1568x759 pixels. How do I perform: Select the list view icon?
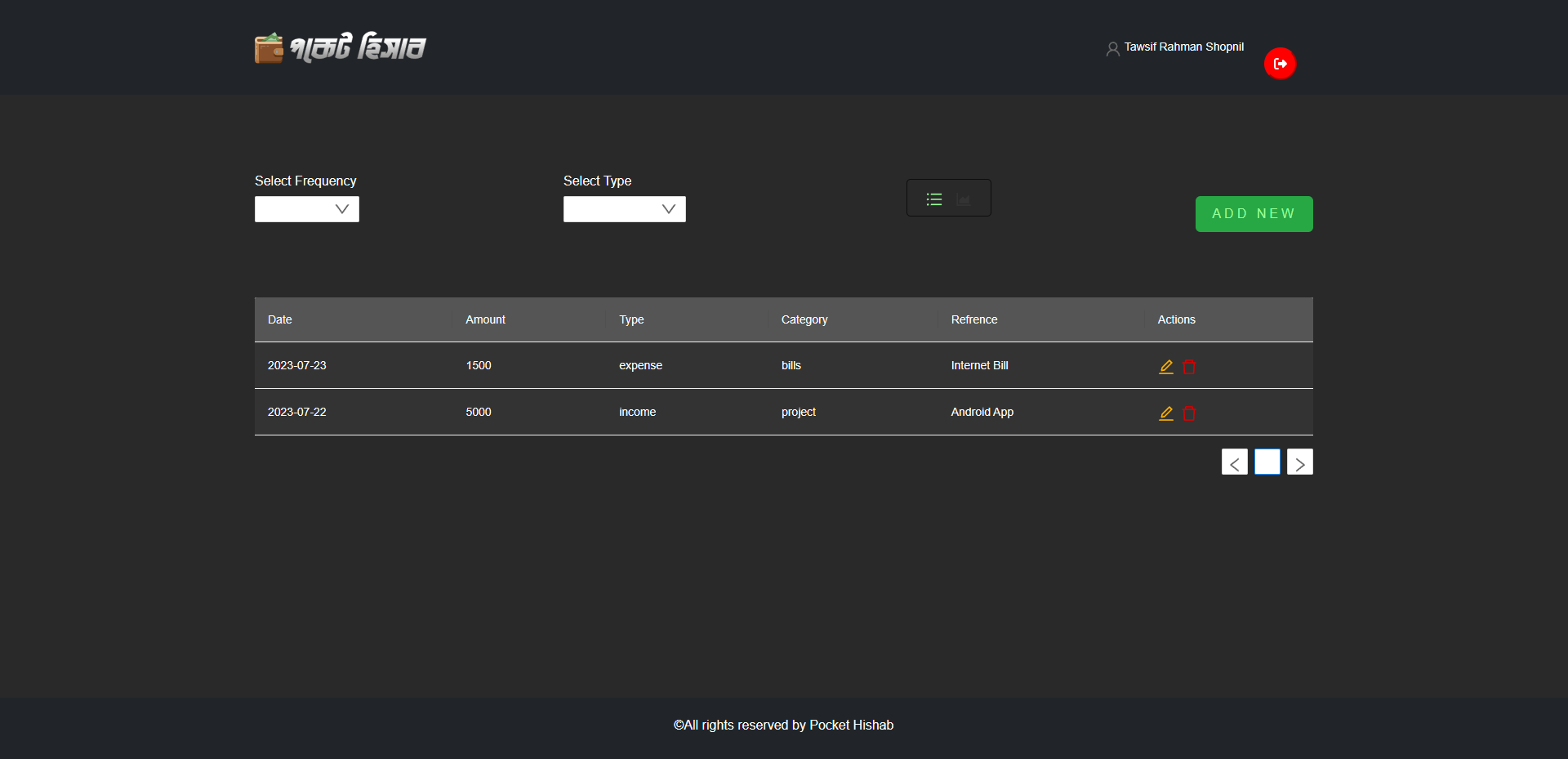click(x=933, y=198)
